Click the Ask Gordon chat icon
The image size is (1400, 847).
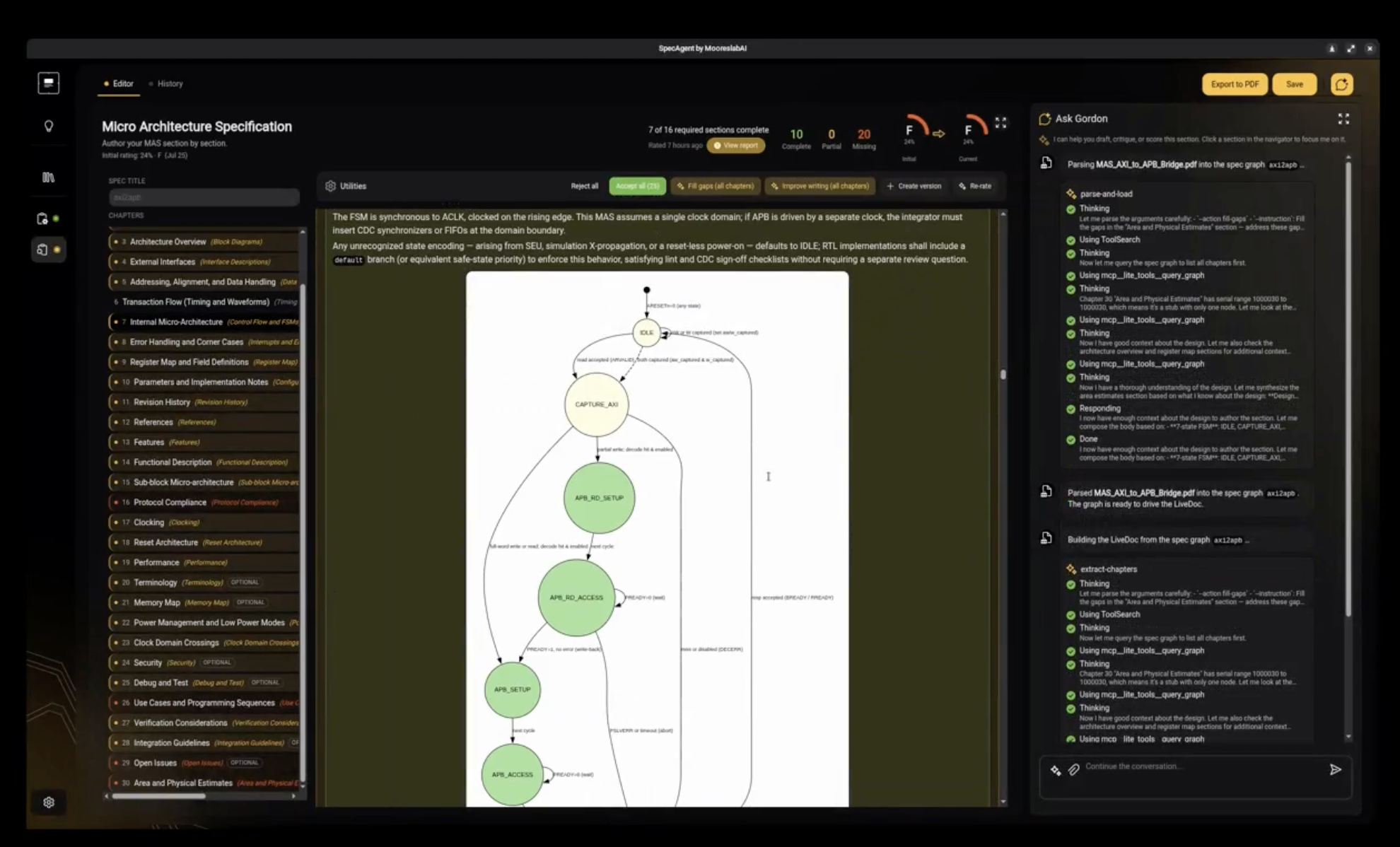pyautogui.click(x=1045, y=119)
